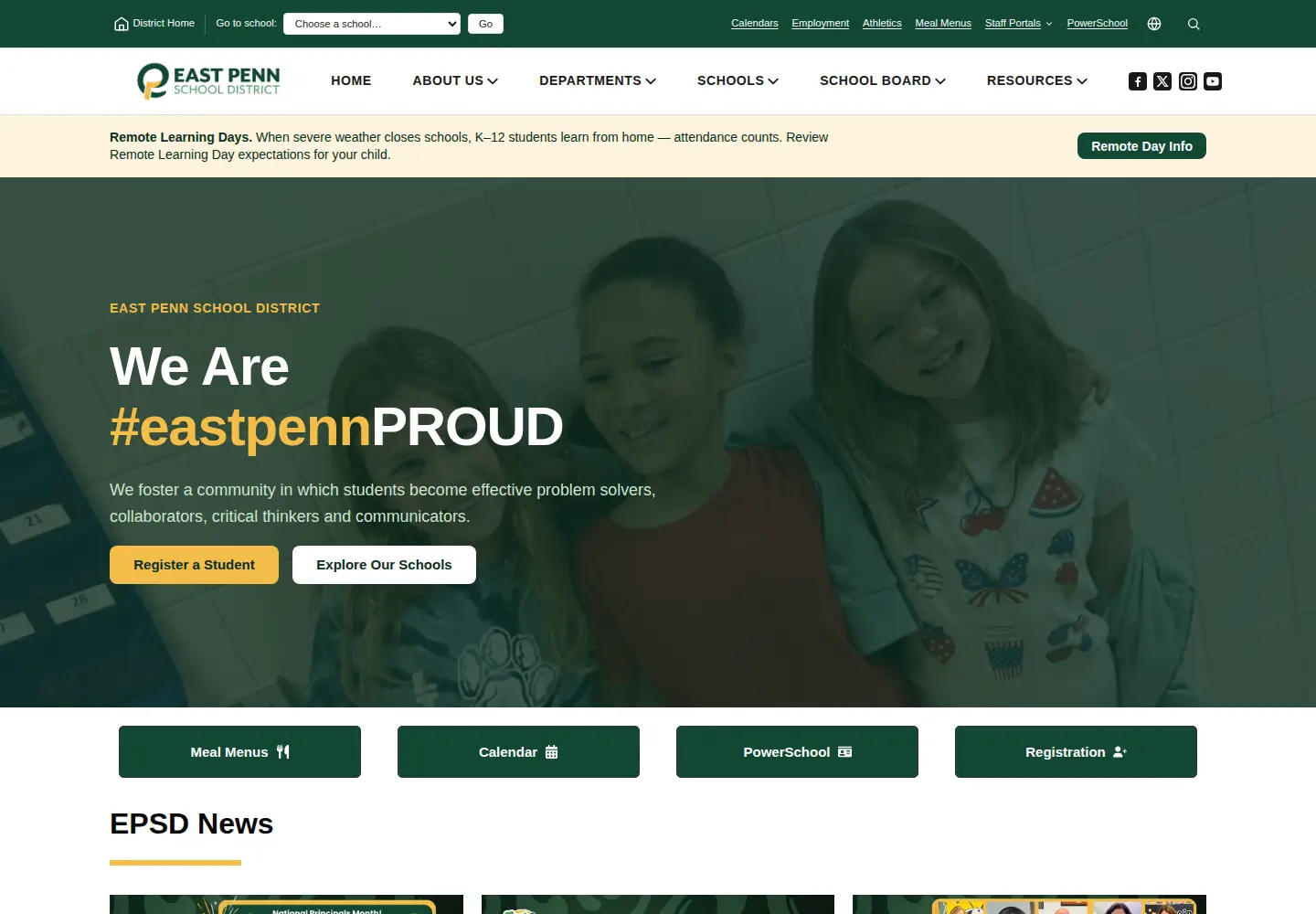Open the search magnifier icon

pyautogui.click(x=1194, y=24)
